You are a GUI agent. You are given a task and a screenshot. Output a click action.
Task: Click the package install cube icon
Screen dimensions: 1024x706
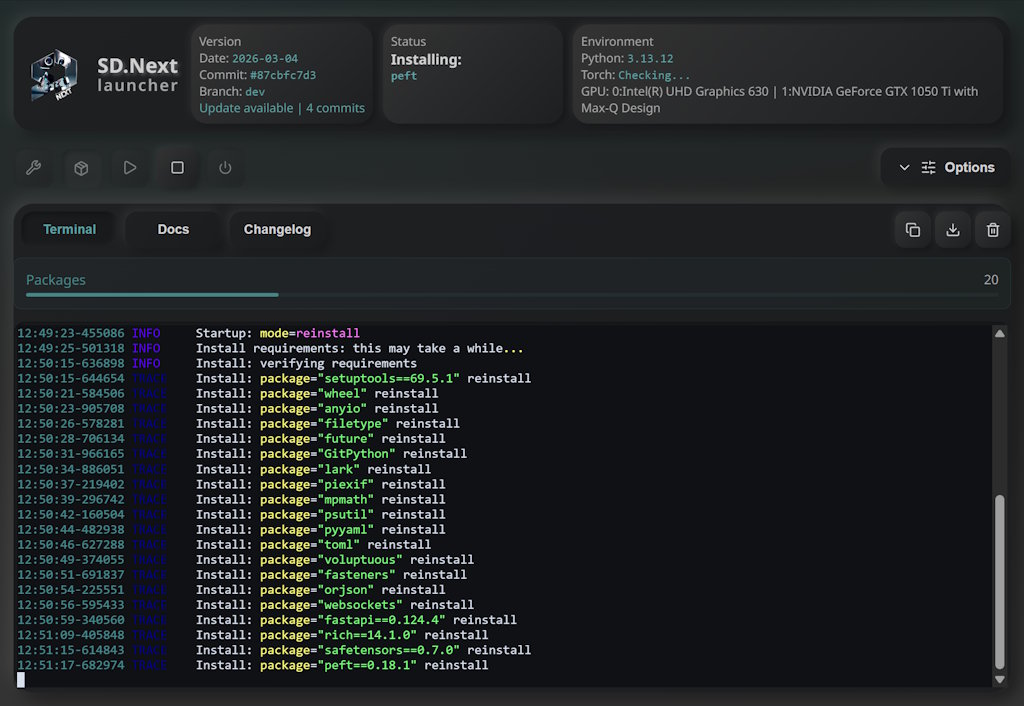[x=81, y=168]
